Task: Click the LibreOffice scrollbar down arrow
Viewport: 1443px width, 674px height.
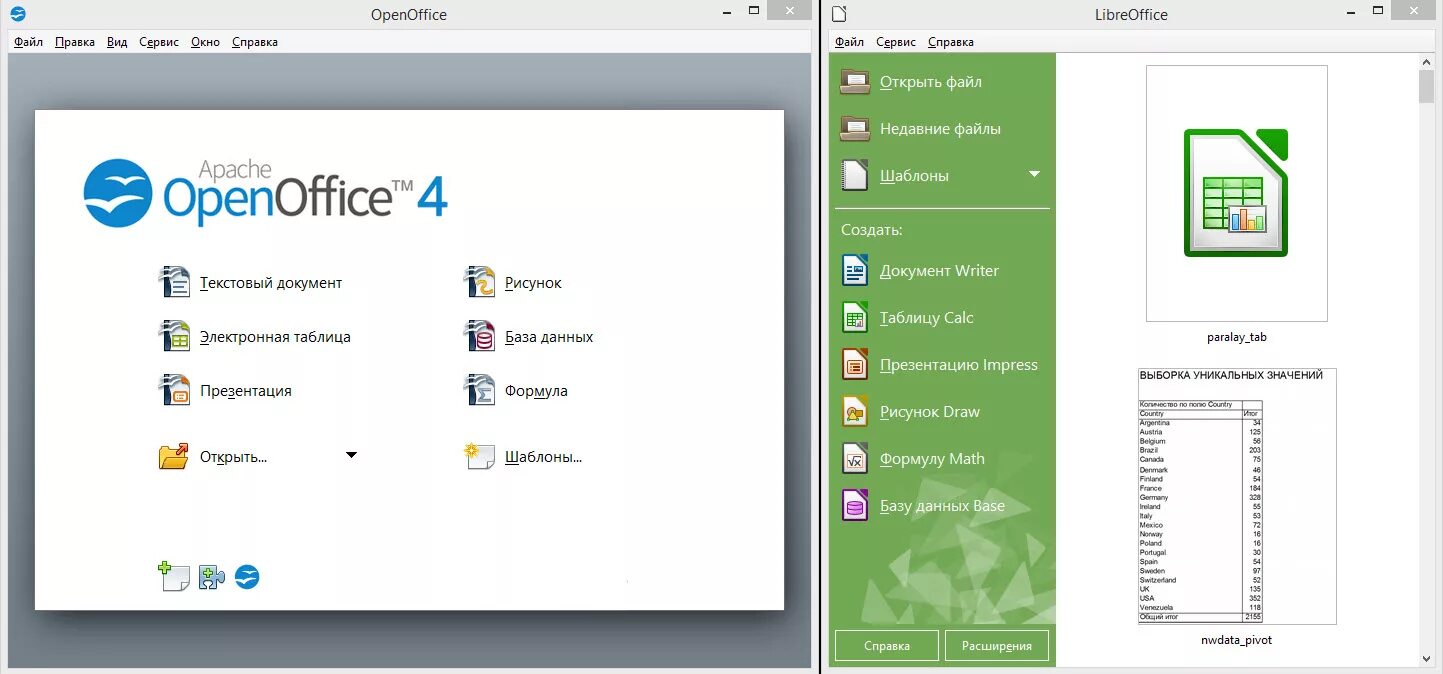Action: tap(1426, 658)
